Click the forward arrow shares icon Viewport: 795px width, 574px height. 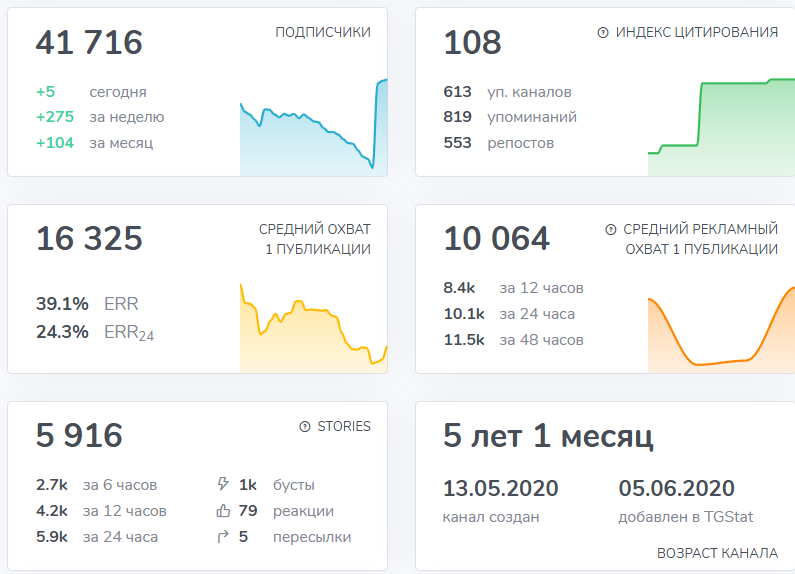[x=223, y=536]
